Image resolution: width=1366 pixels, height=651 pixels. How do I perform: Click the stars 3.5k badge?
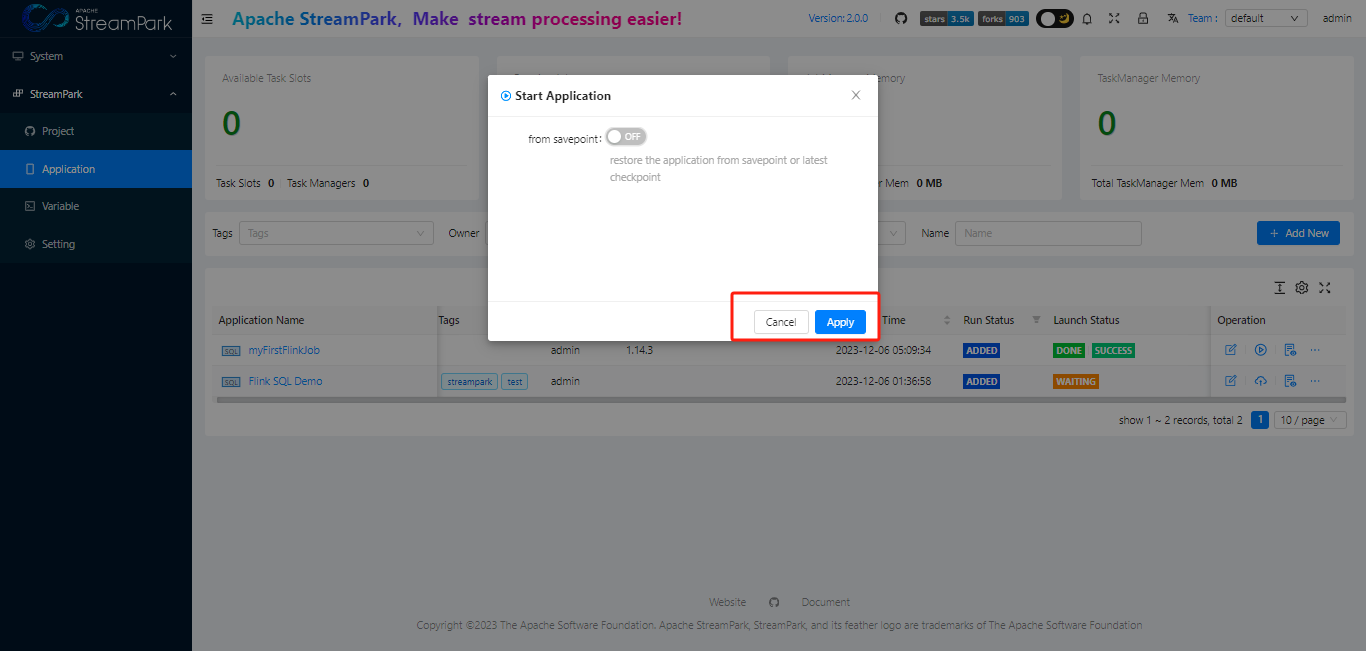(946, 18)
